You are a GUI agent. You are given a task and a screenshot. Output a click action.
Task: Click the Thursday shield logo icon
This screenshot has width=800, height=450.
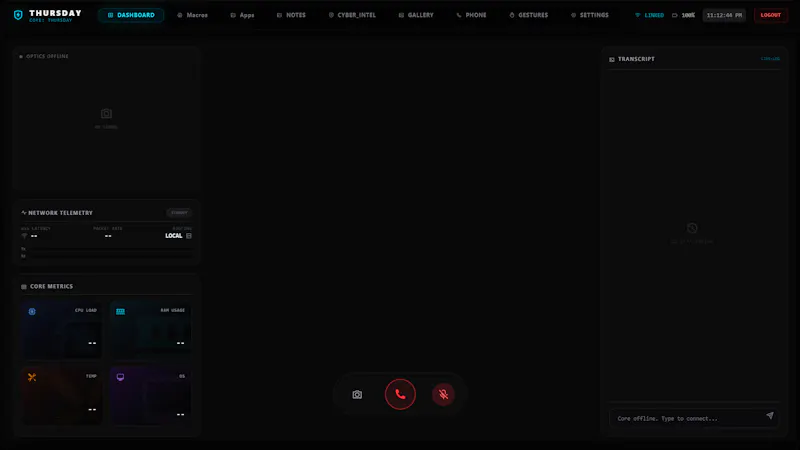pos(18,15)
